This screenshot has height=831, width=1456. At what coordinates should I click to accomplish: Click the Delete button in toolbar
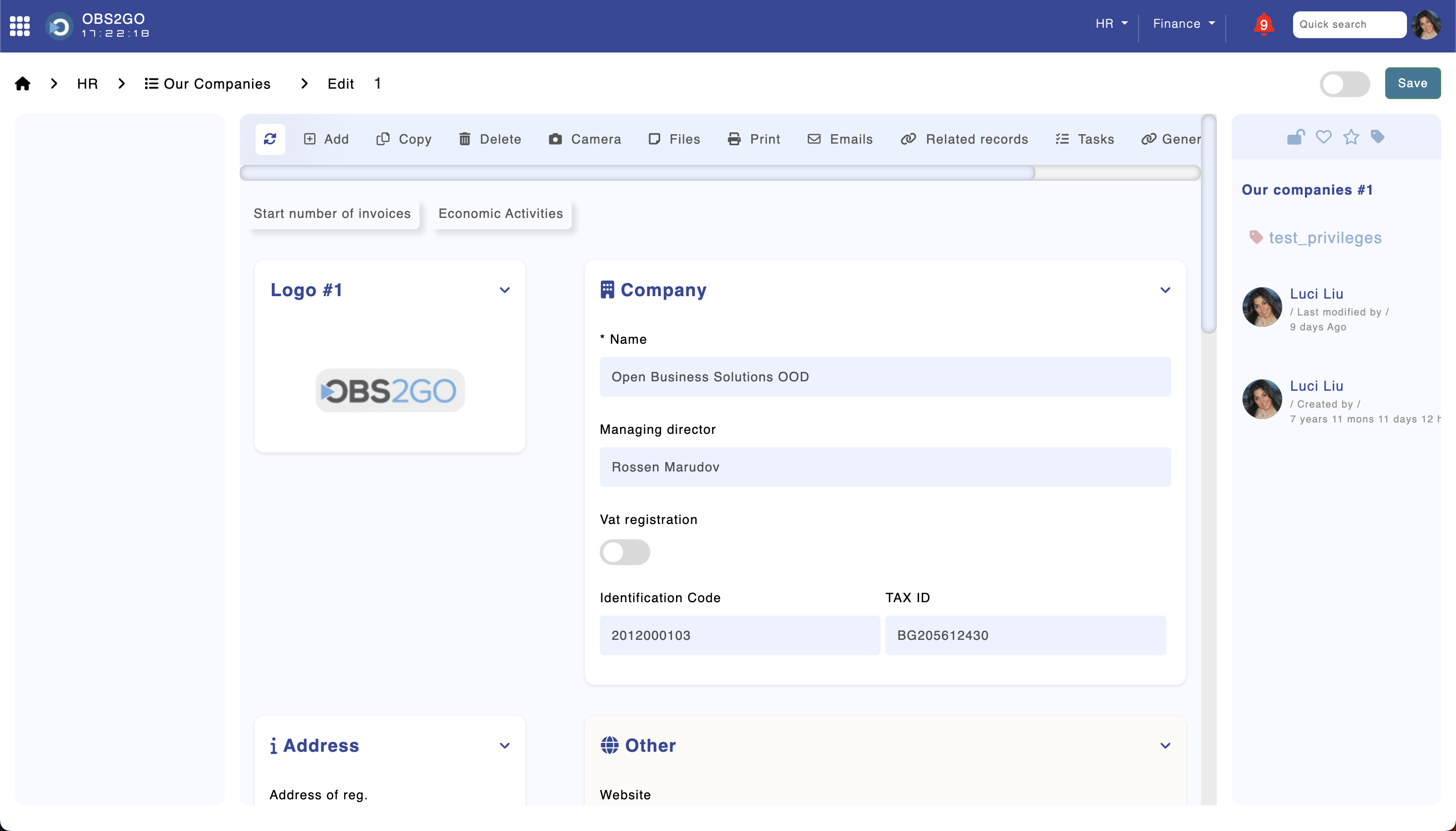click(489, 139)
